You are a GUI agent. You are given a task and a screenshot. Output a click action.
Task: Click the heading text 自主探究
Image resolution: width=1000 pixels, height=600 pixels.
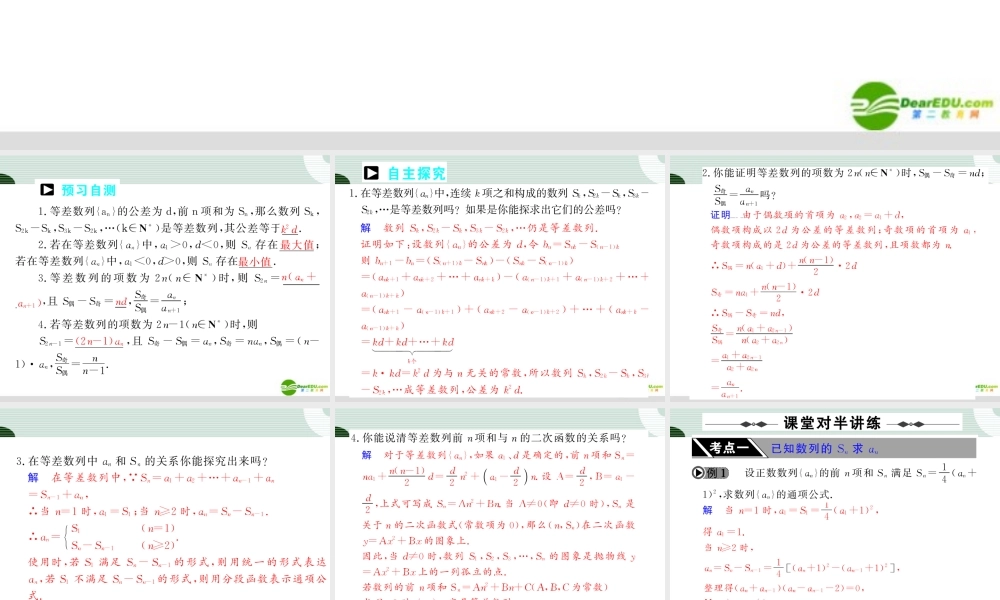tap(416, 173)
